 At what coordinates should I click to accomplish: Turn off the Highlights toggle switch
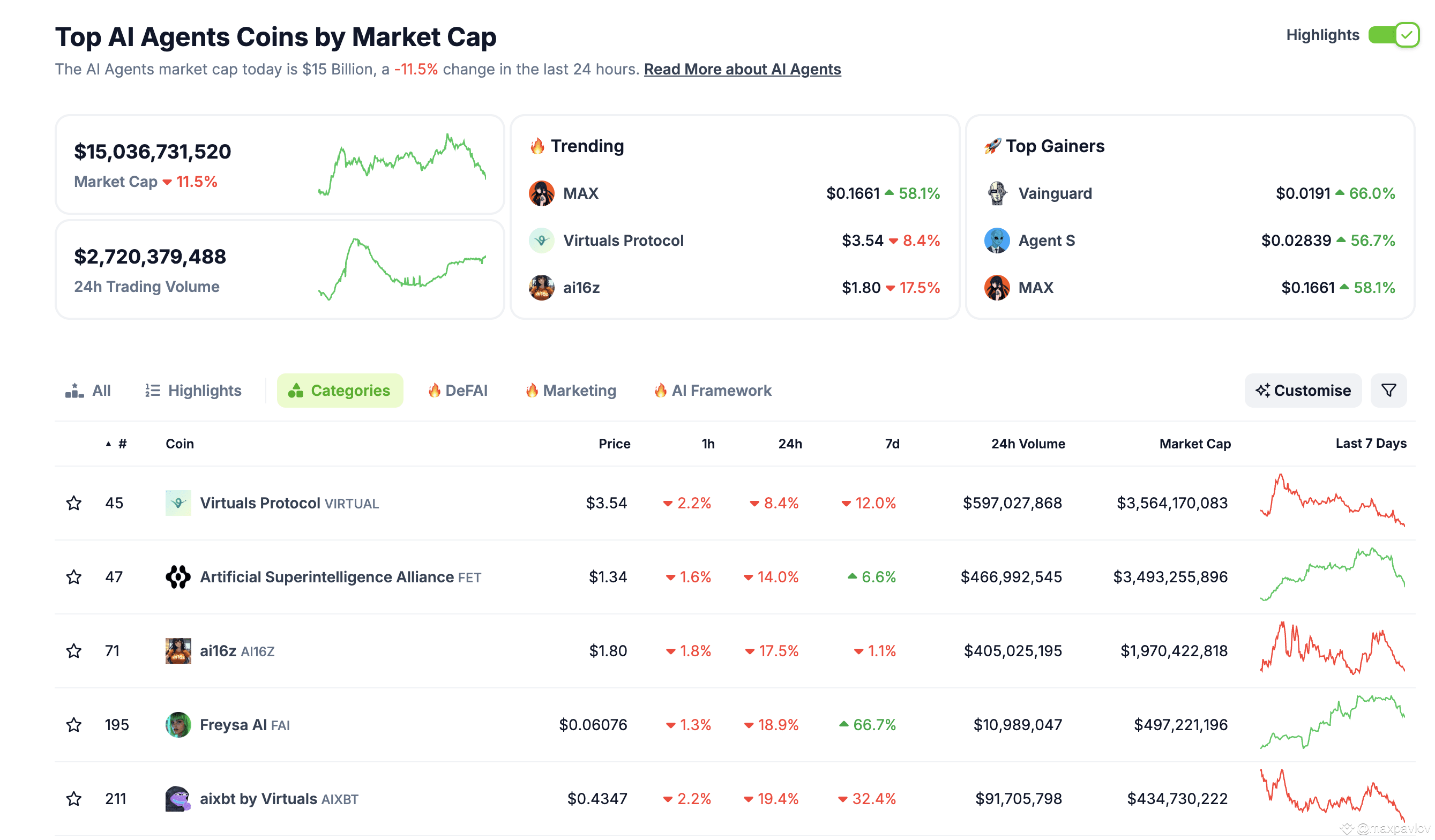1393,35
